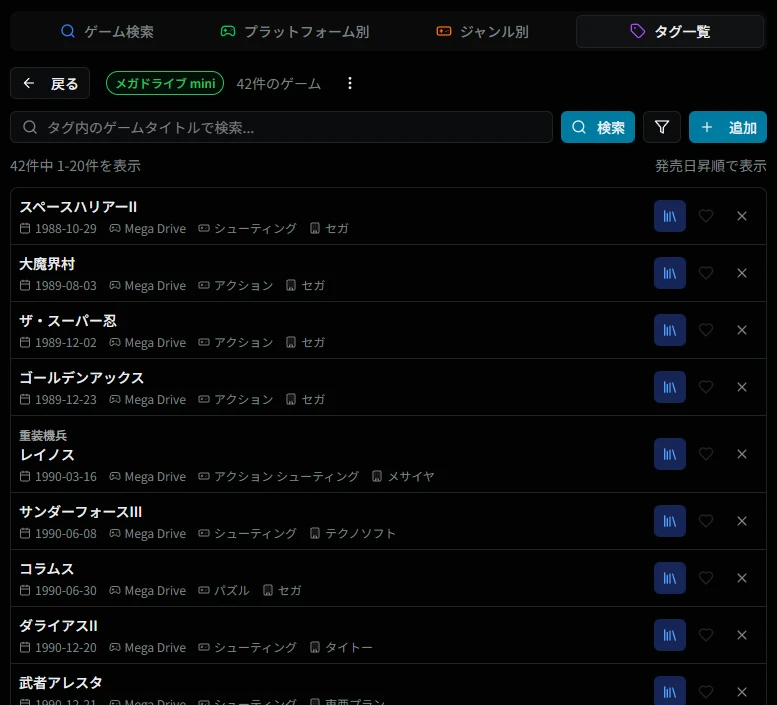Remove ダライアスII from tag

pos(742,635)
